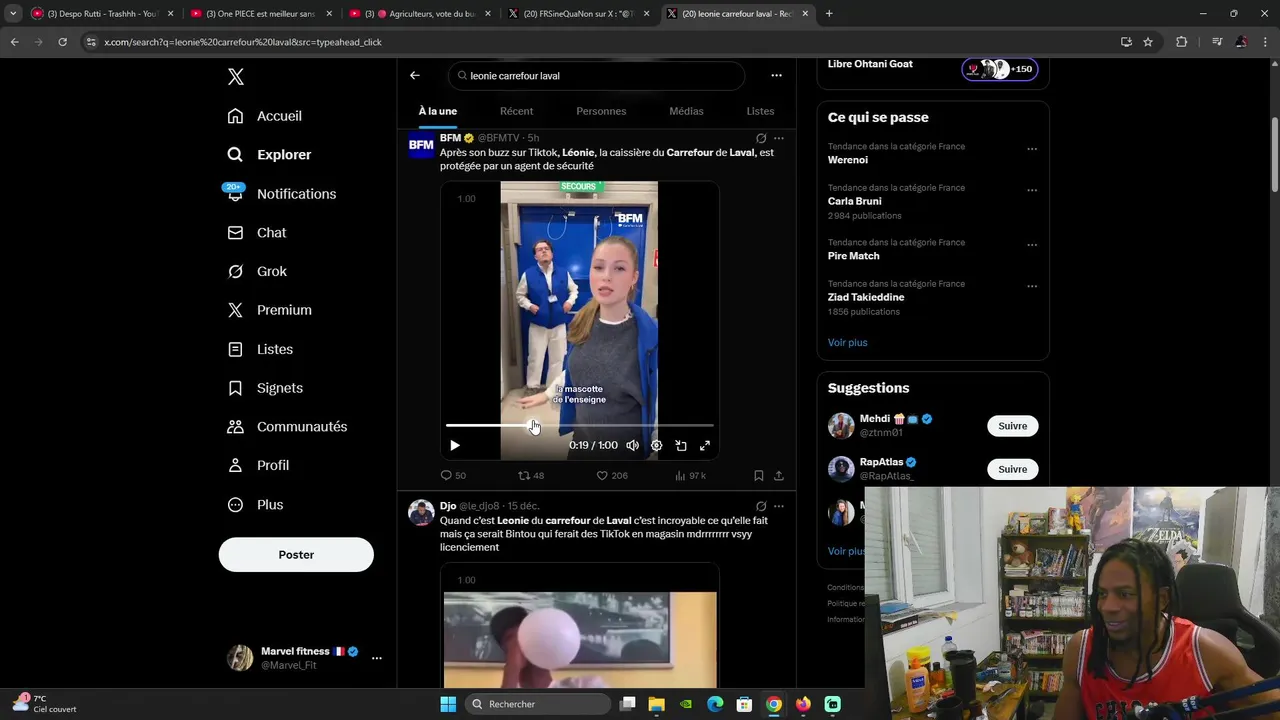
Task: Click the Poster button
Action: (x=296, y=555)
